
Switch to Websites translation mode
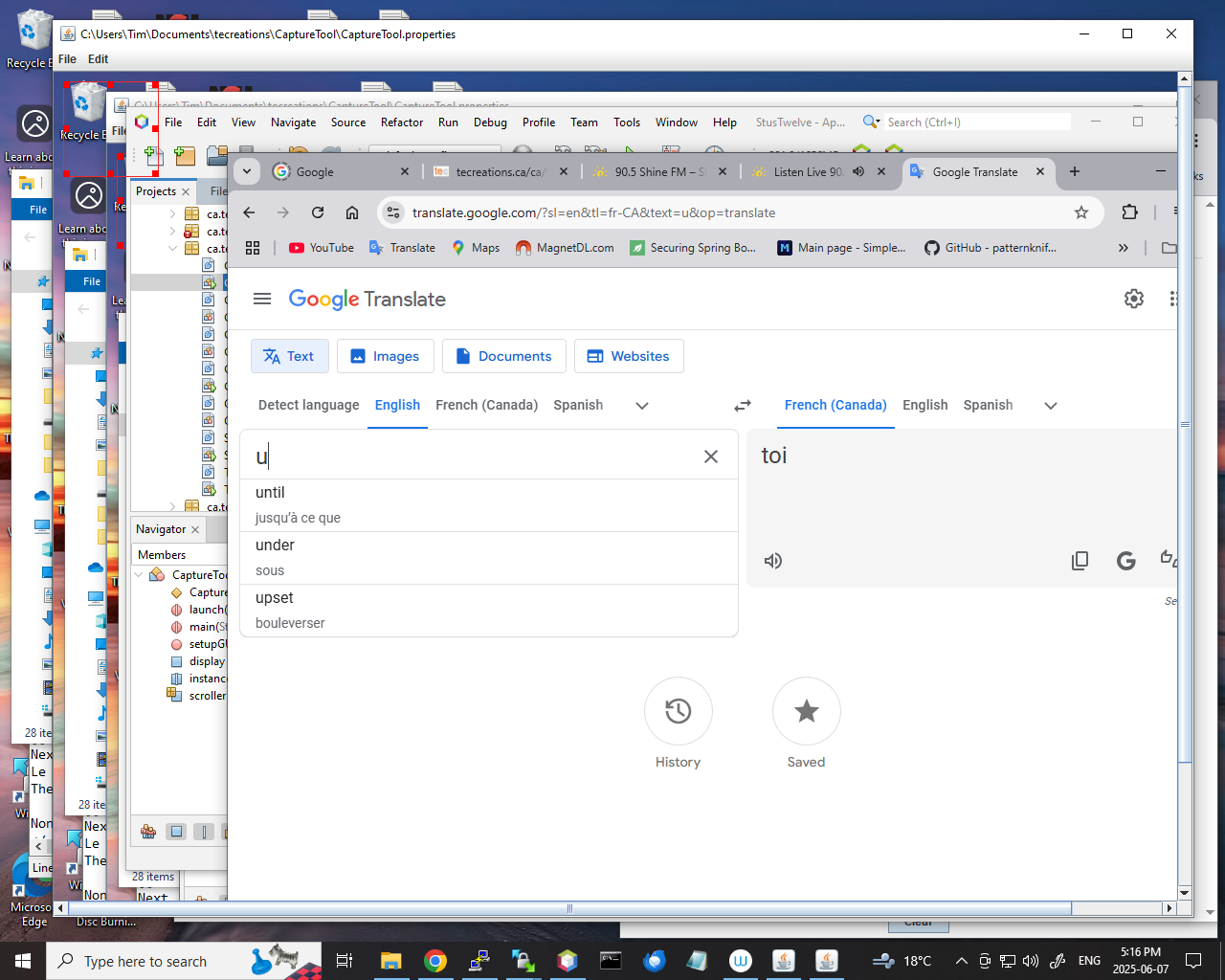point(629,356)
